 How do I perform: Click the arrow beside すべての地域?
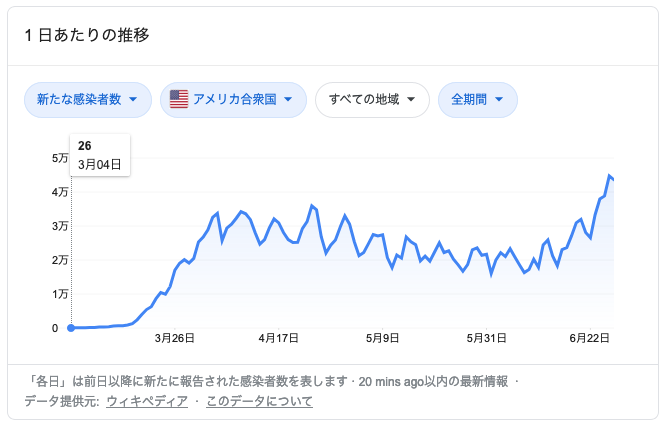(x=411, y=99)
